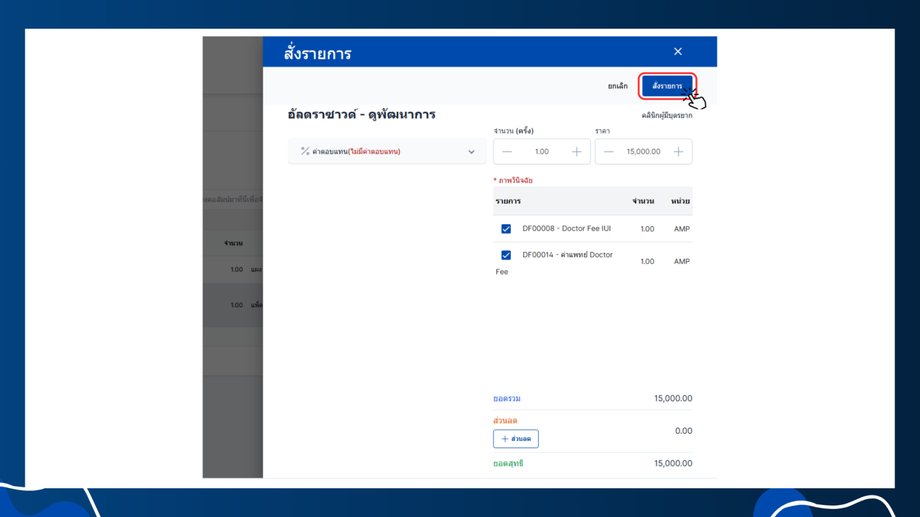Increase price with plus icon
This screenshot has height=517, width=920.
coord(678,152)
